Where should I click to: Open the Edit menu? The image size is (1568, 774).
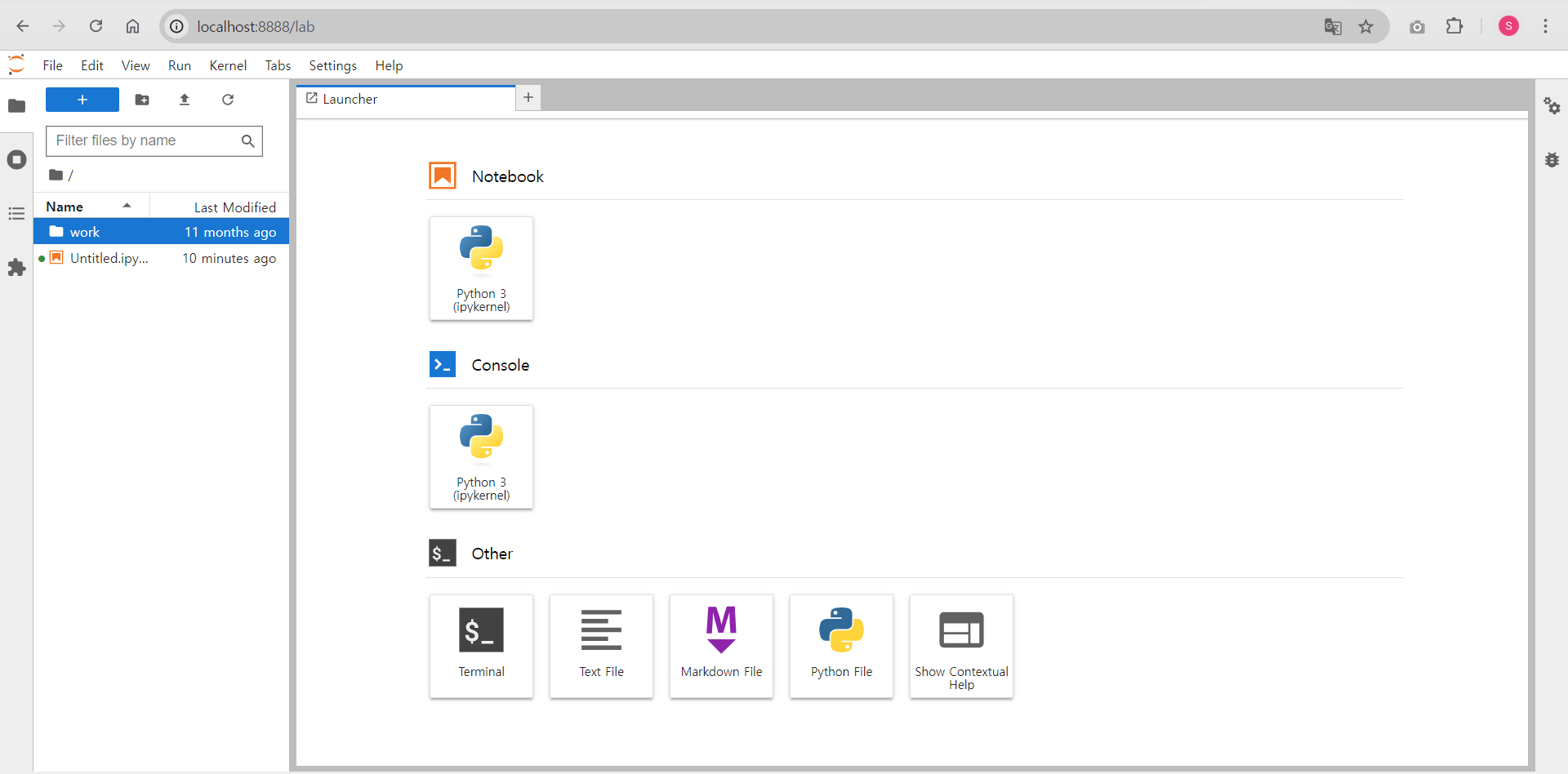coord(92,65)
